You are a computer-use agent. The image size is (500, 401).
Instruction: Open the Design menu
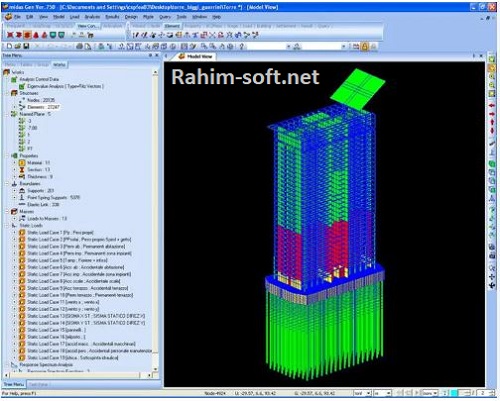[131, 17]
